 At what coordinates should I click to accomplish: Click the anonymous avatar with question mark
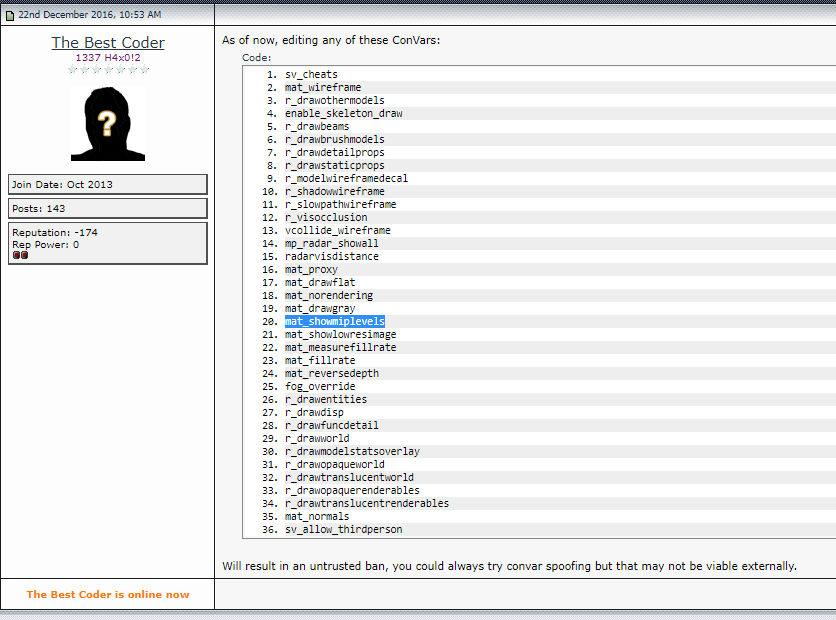click(108, 124)
